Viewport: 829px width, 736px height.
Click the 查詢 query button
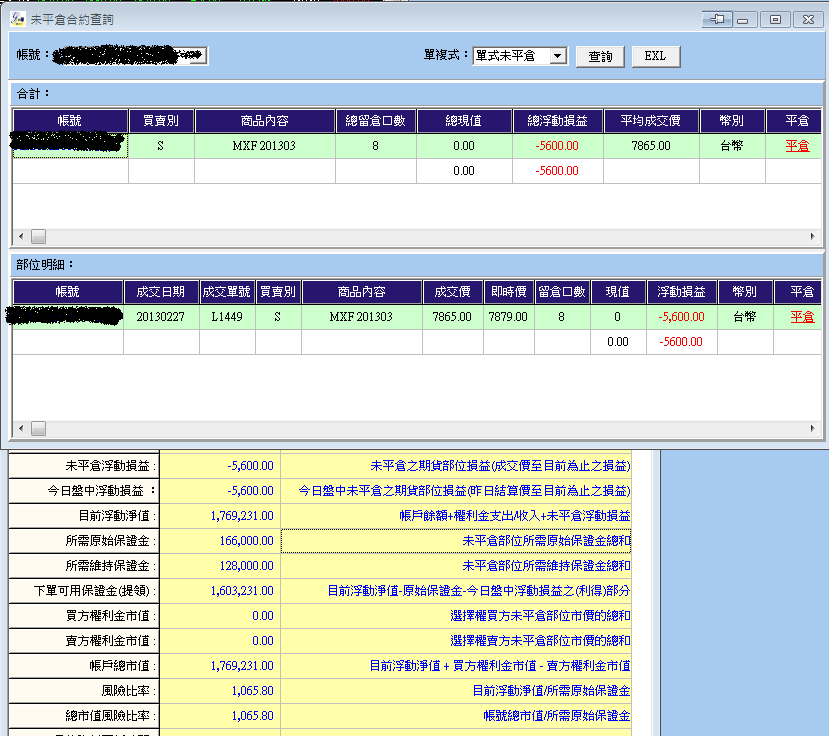tap(600, 56)
